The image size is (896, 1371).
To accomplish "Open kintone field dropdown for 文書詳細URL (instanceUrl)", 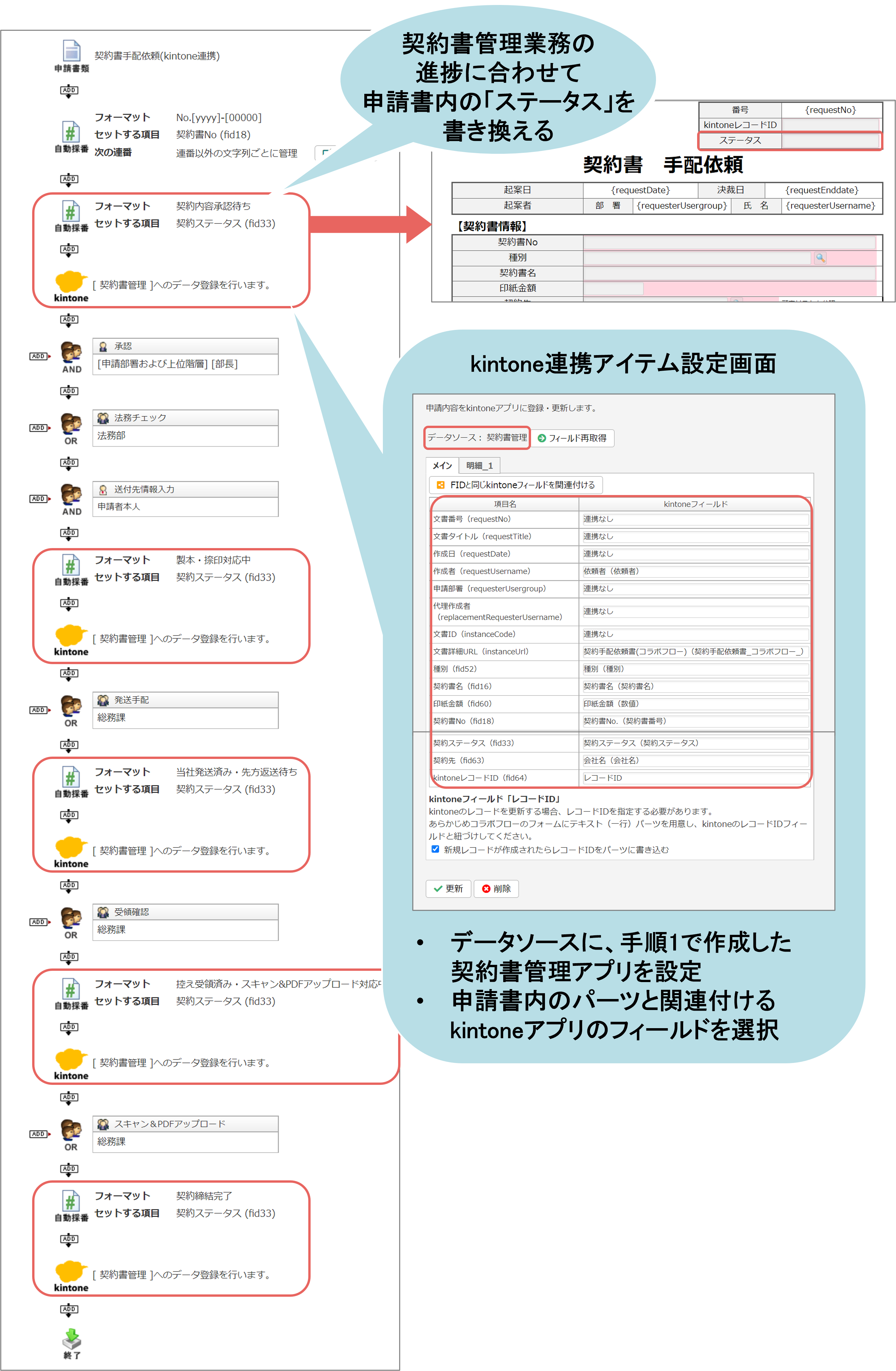I will 695,652.
